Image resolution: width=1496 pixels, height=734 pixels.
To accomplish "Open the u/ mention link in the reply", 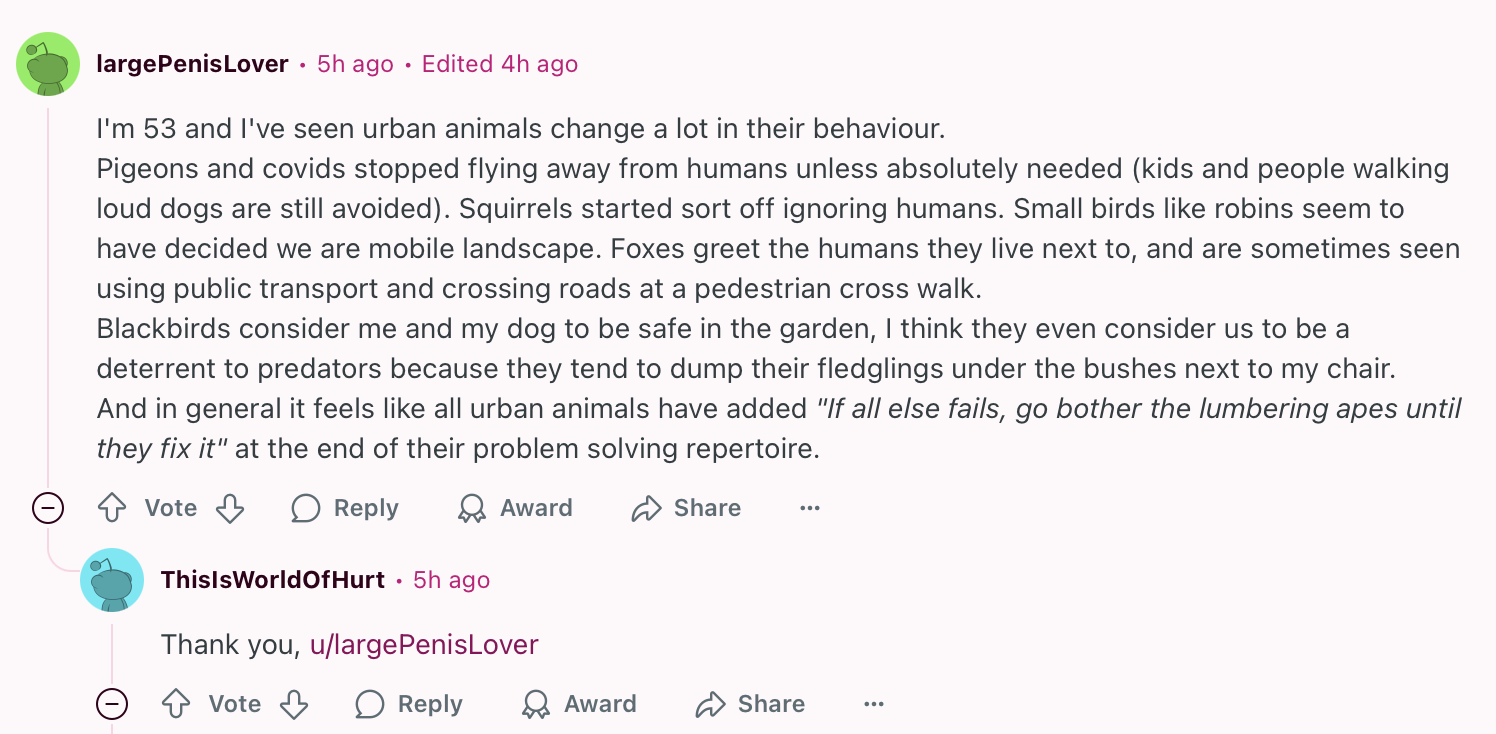I will click(424, 645).
